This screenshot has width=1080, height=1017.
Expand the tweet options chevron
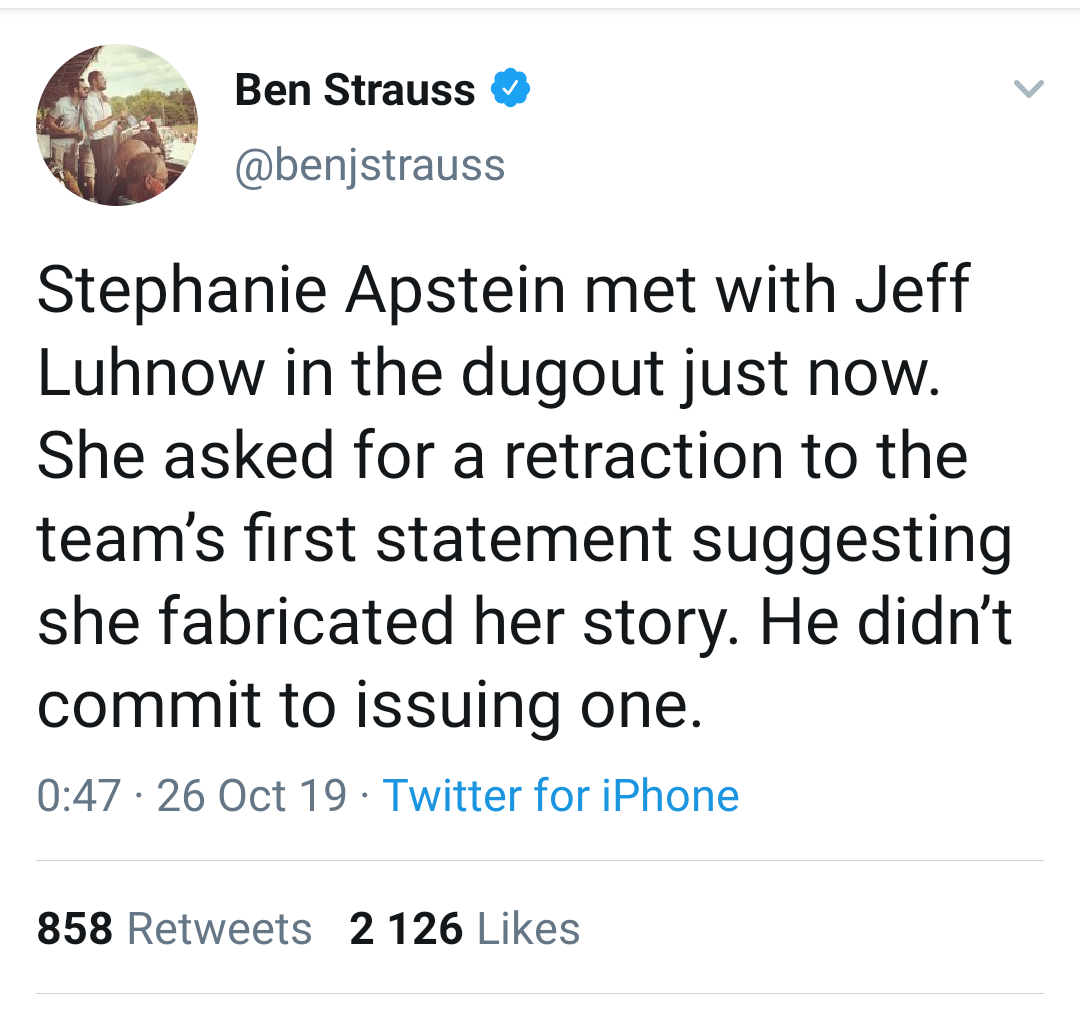[x=1028, y=89]
